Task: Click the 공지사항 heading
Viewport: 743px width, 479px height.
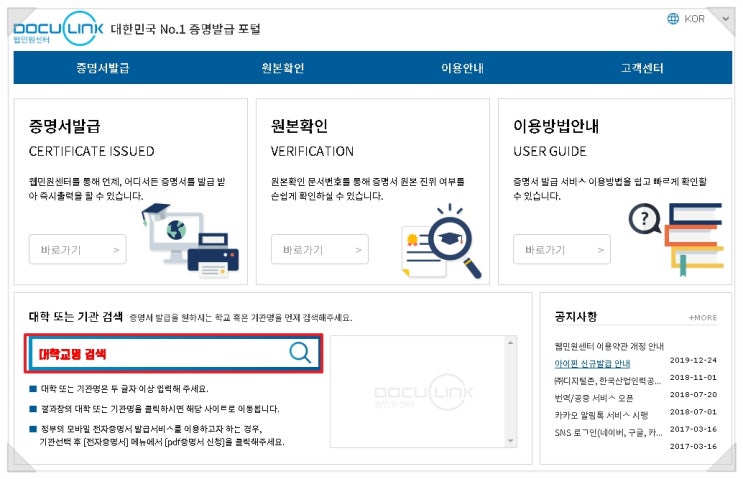Action: tap(576, 316)
